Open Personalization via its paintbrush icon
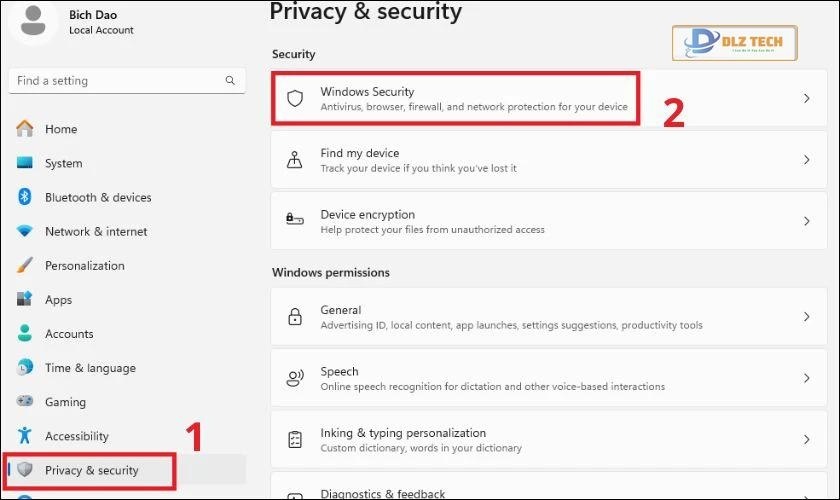 (25, 266)
